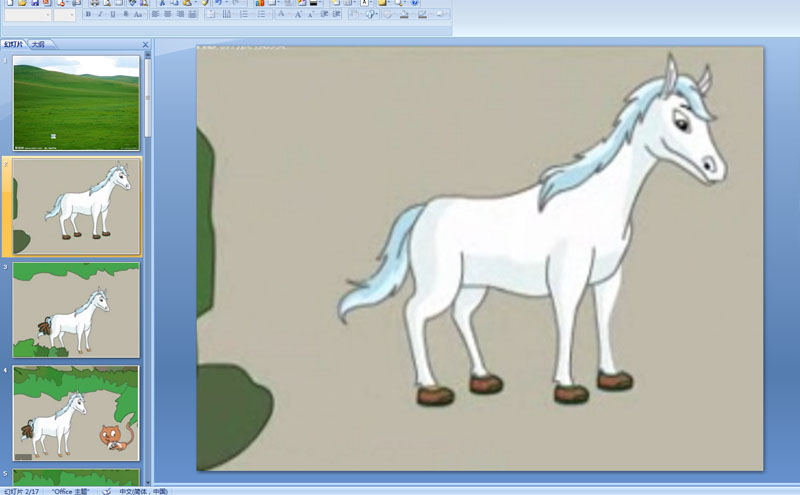
Task: Click the bulleted list icon
Action: click(x=262, y=14)
